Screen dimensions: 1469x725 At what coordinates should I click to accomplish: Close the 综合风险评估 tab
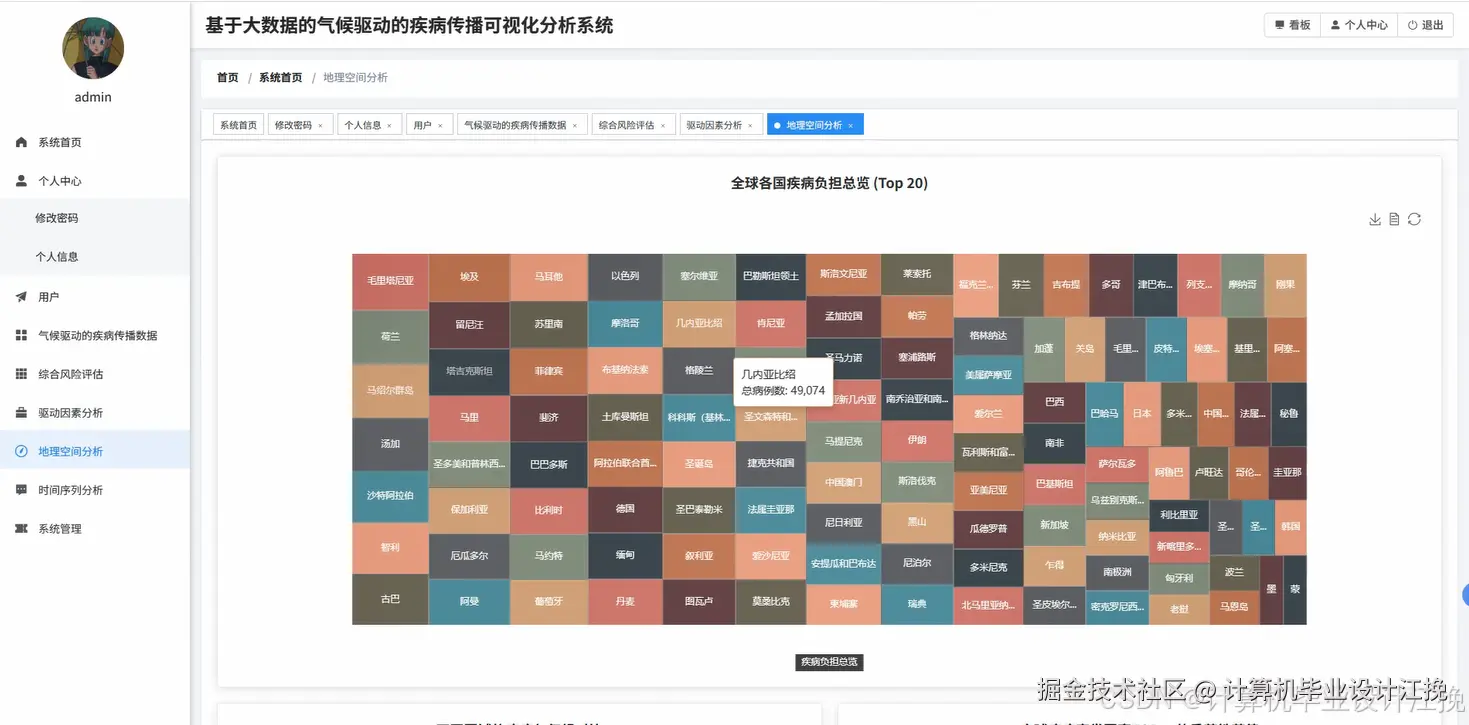click(662, 126)
